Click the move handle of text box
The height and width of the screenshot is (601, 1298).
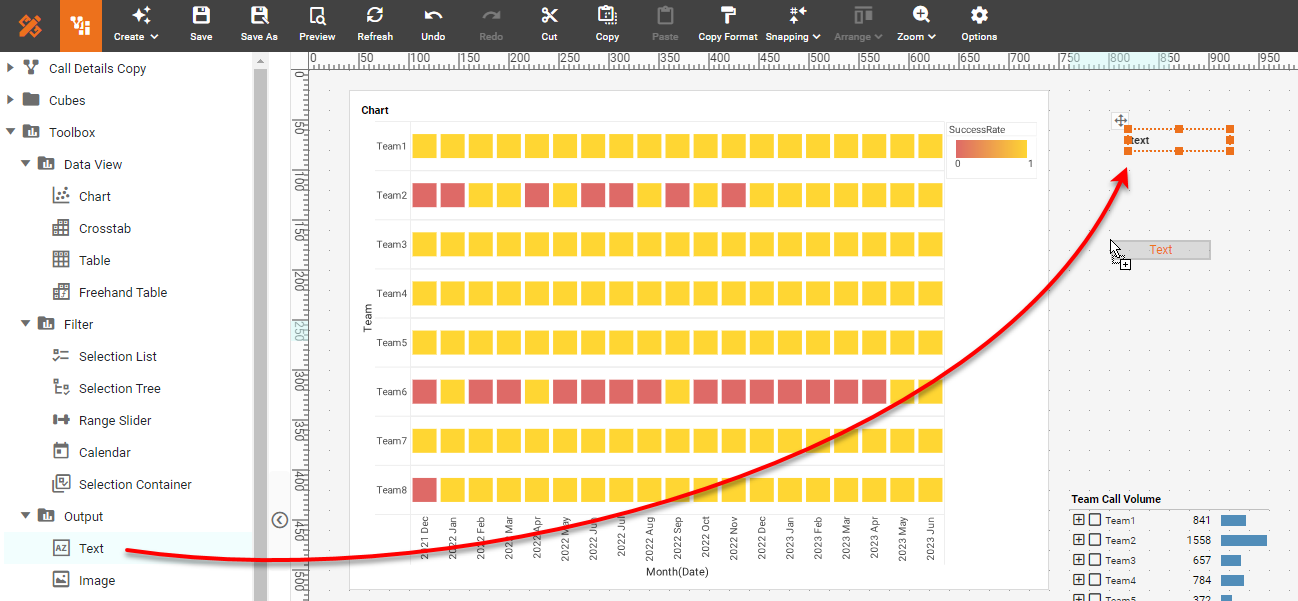pyautogui.click(x=1120, y=120)
